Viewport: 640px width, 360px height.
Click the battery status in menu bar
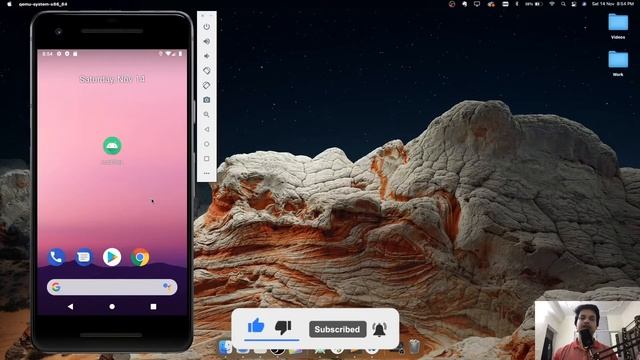click(534, 4)
